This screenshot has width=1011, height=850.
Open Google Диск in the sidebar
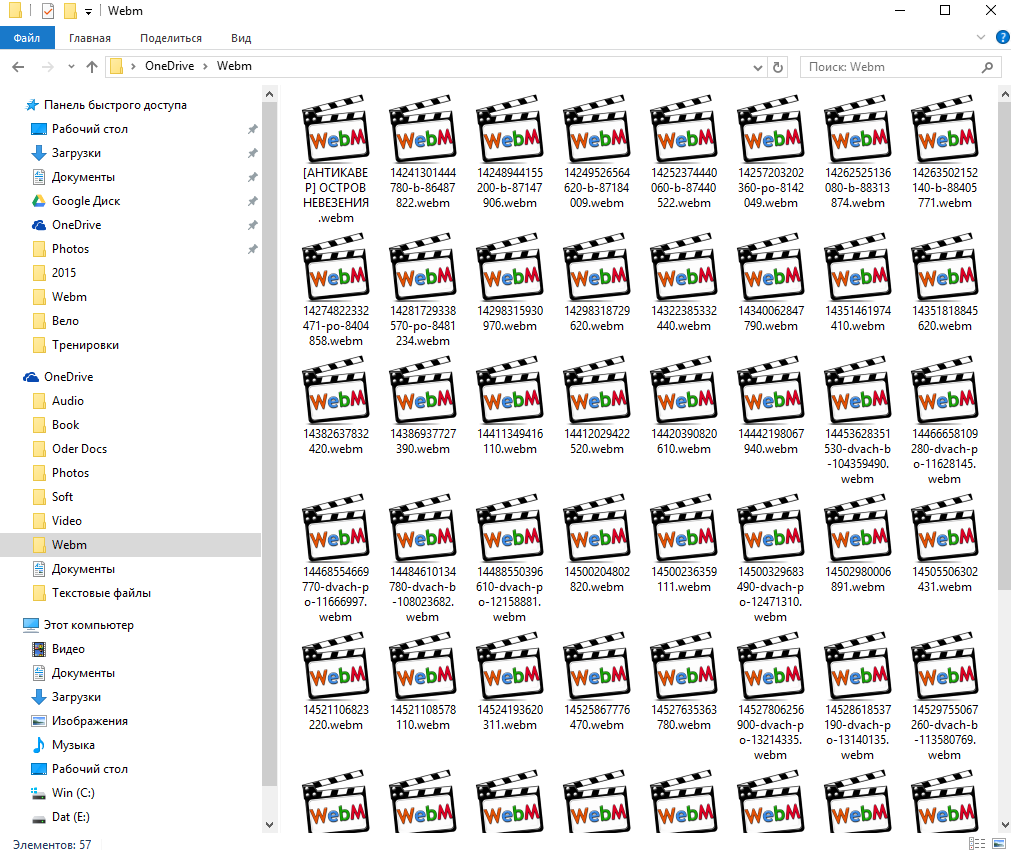[86, 201]
